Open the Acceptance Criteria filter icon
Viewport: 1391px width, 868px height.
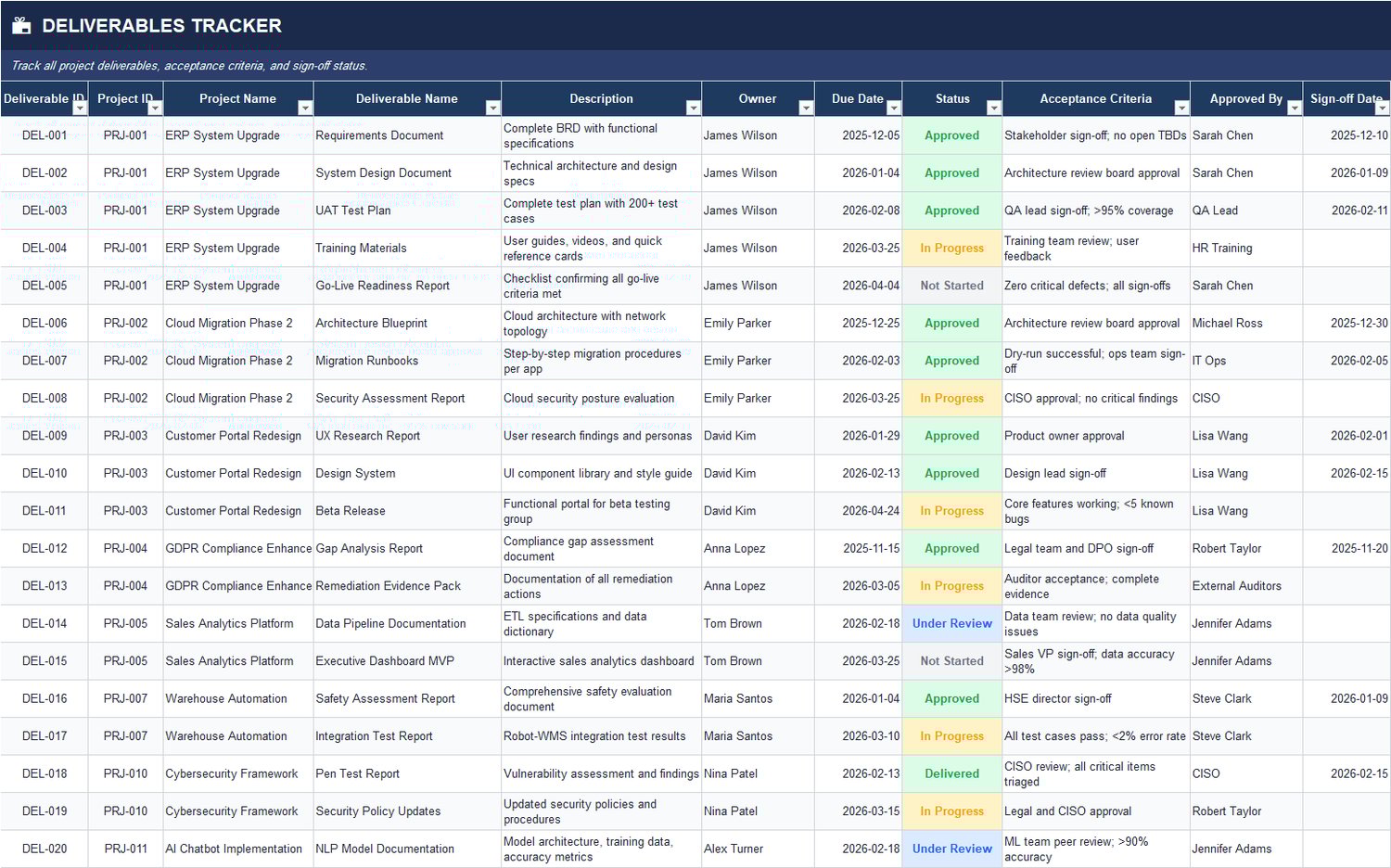1181,108
